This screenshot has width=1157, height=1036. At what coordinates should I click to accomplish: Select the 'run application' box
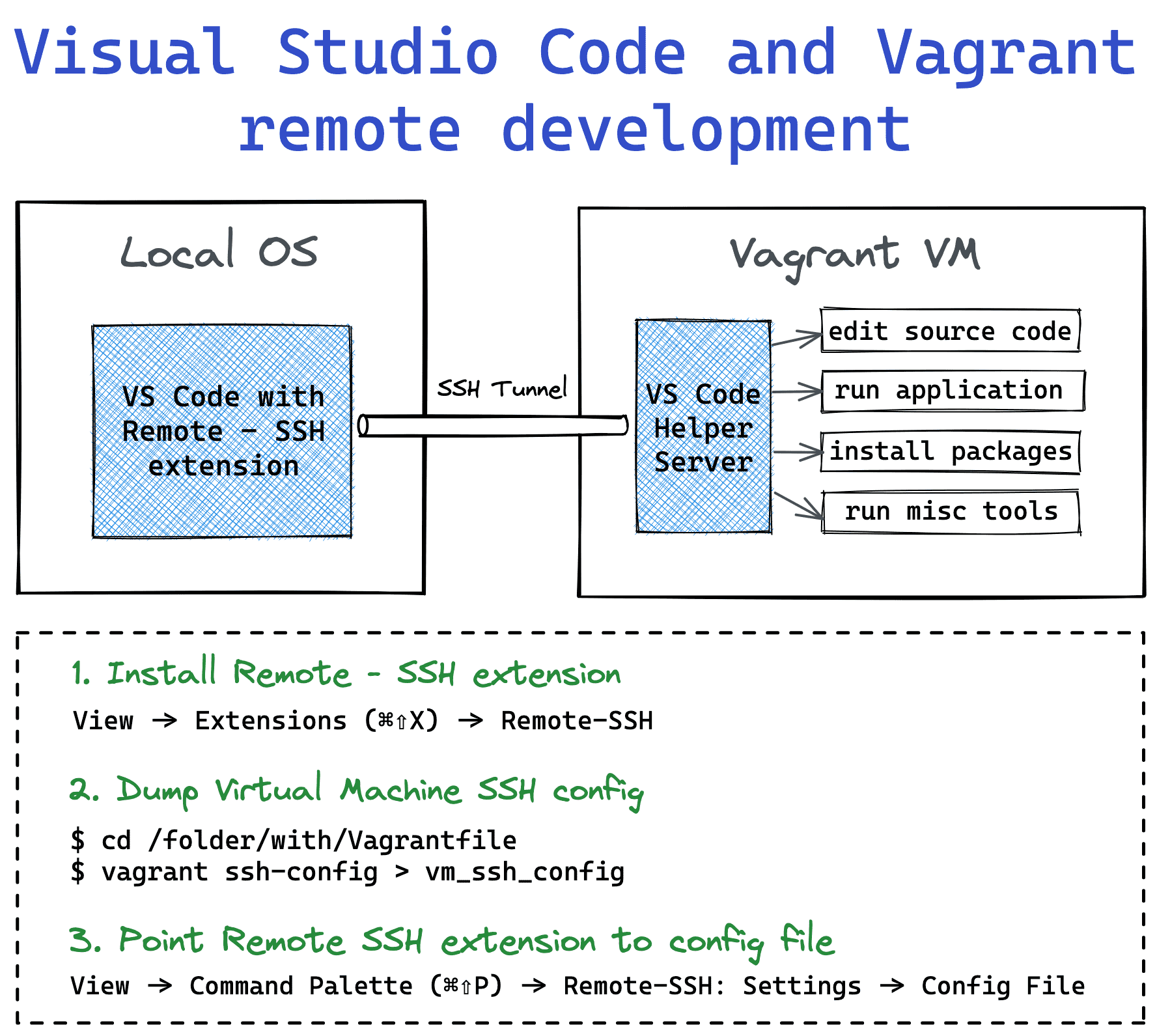(x=953, y=391)
